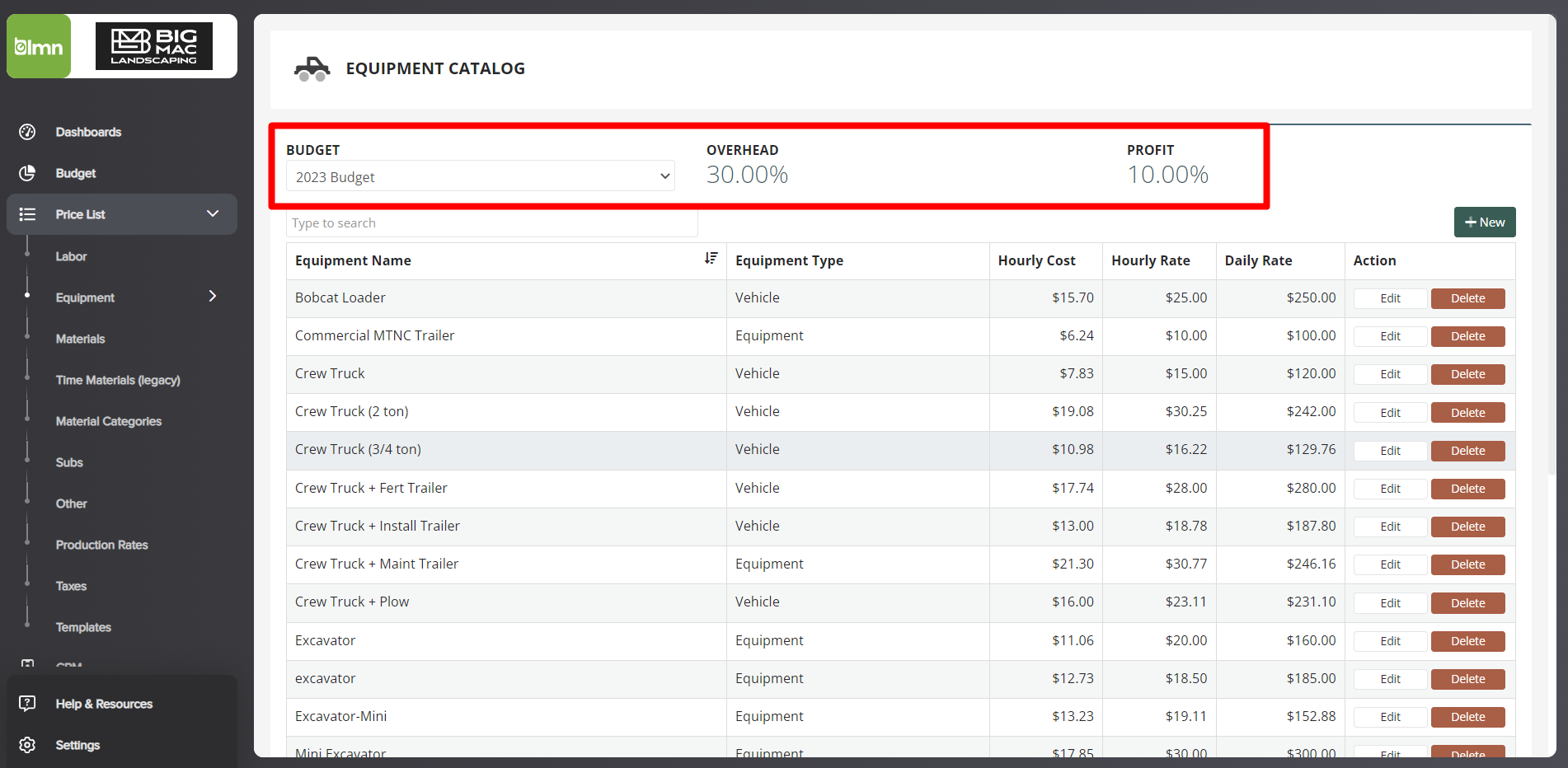Delete Crew Truck + Install Trailer

pos(1467,527)
